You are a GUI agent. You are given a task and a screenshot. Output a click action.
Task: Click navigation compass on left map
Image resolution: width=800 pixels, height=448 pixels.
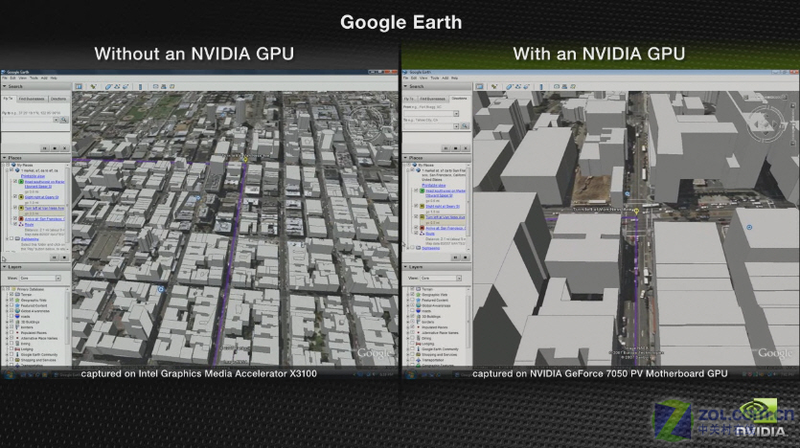[366, 125]
